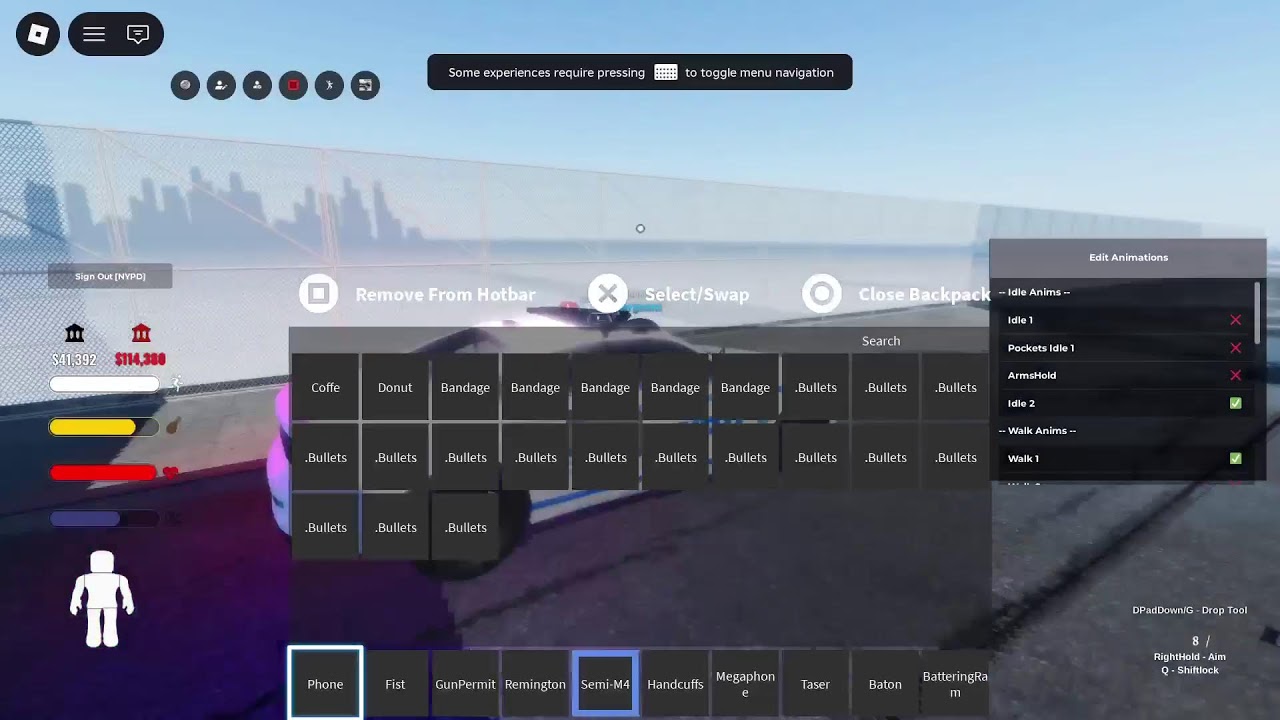Equip the BatteringRam hotbar item
Image resolution: width=1280 pixels, height=720 pixels.
pyautogui.click(x=955, y=684)
